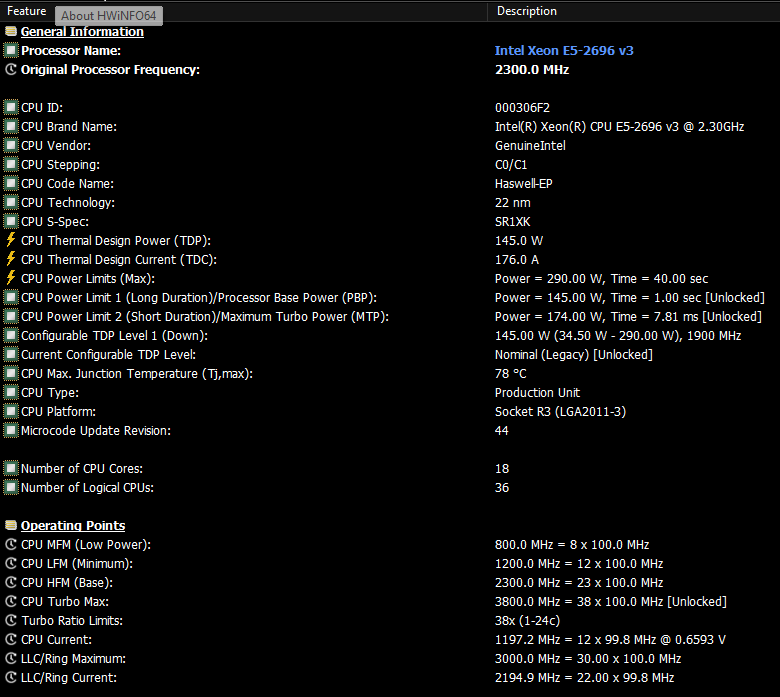Image resolution: width=780 pixels, height=697 pixels.
Task: Select the Microcode Update Revision row
Action: click(96, 431)
